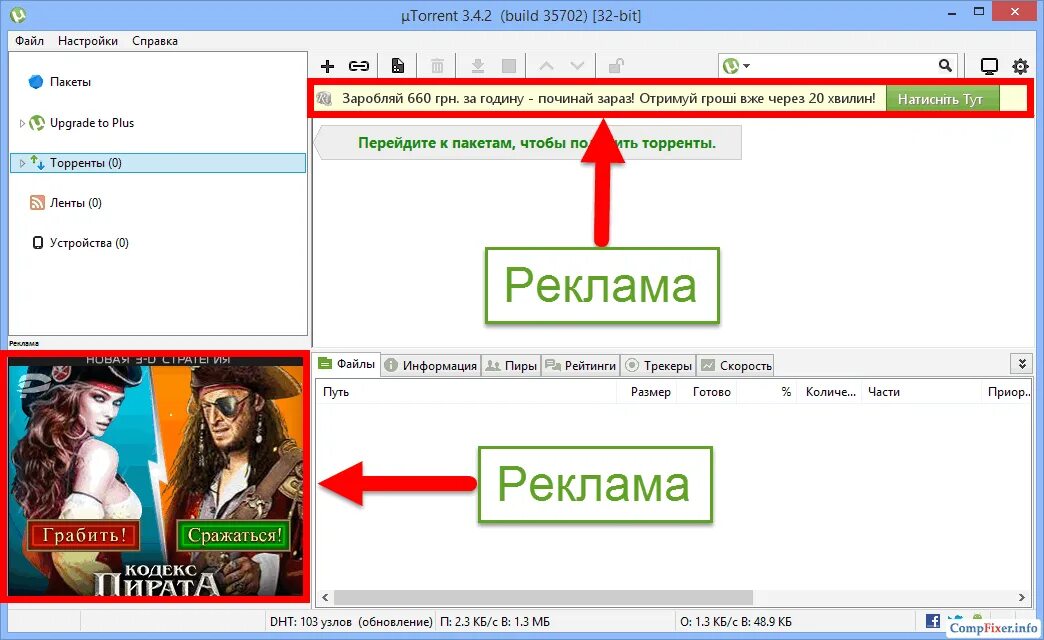1044x640 pixels.
Task: Switch to the Рейтинги tab
Action: (581, 366)
